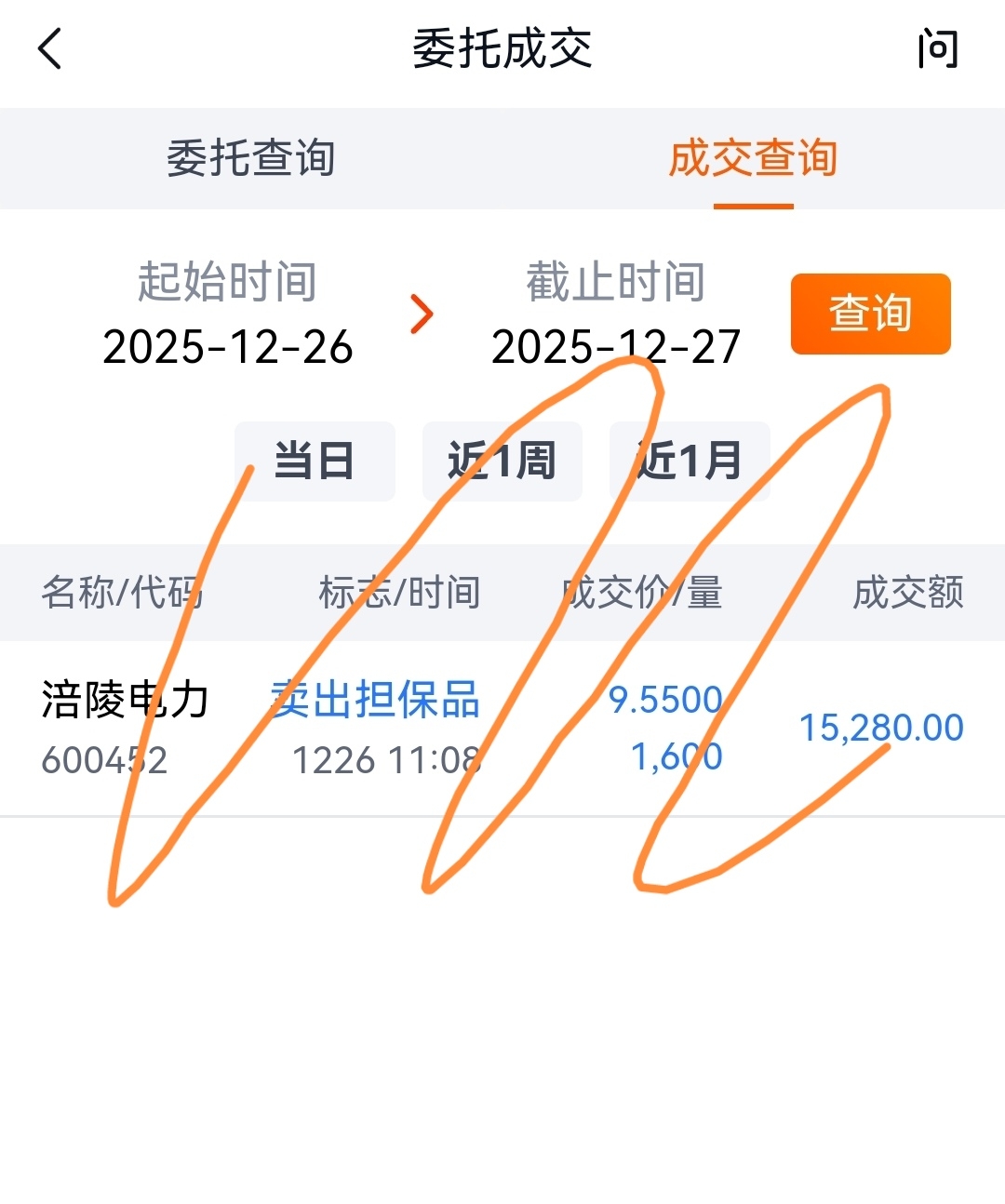Select the 近1周 quick filter

(502, 461)
